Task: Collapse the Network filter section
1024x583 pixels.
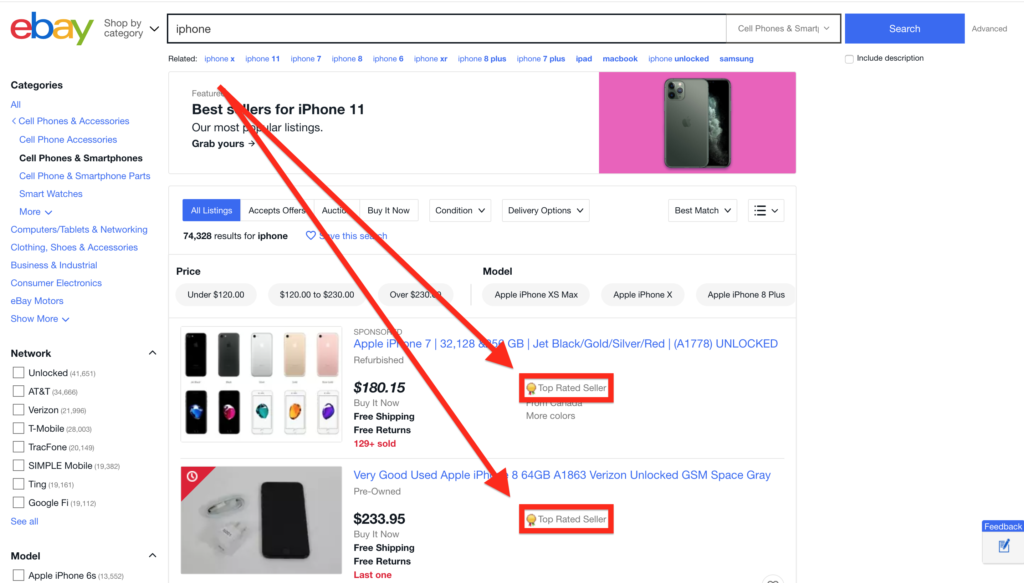Action: pos(152,352)
